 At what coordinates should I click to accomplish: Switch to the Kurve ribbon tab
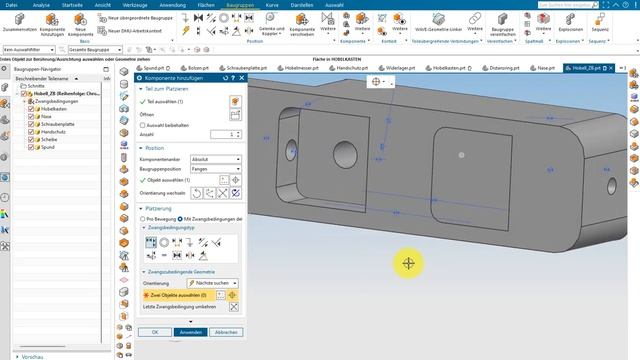[x=272, y=5]
